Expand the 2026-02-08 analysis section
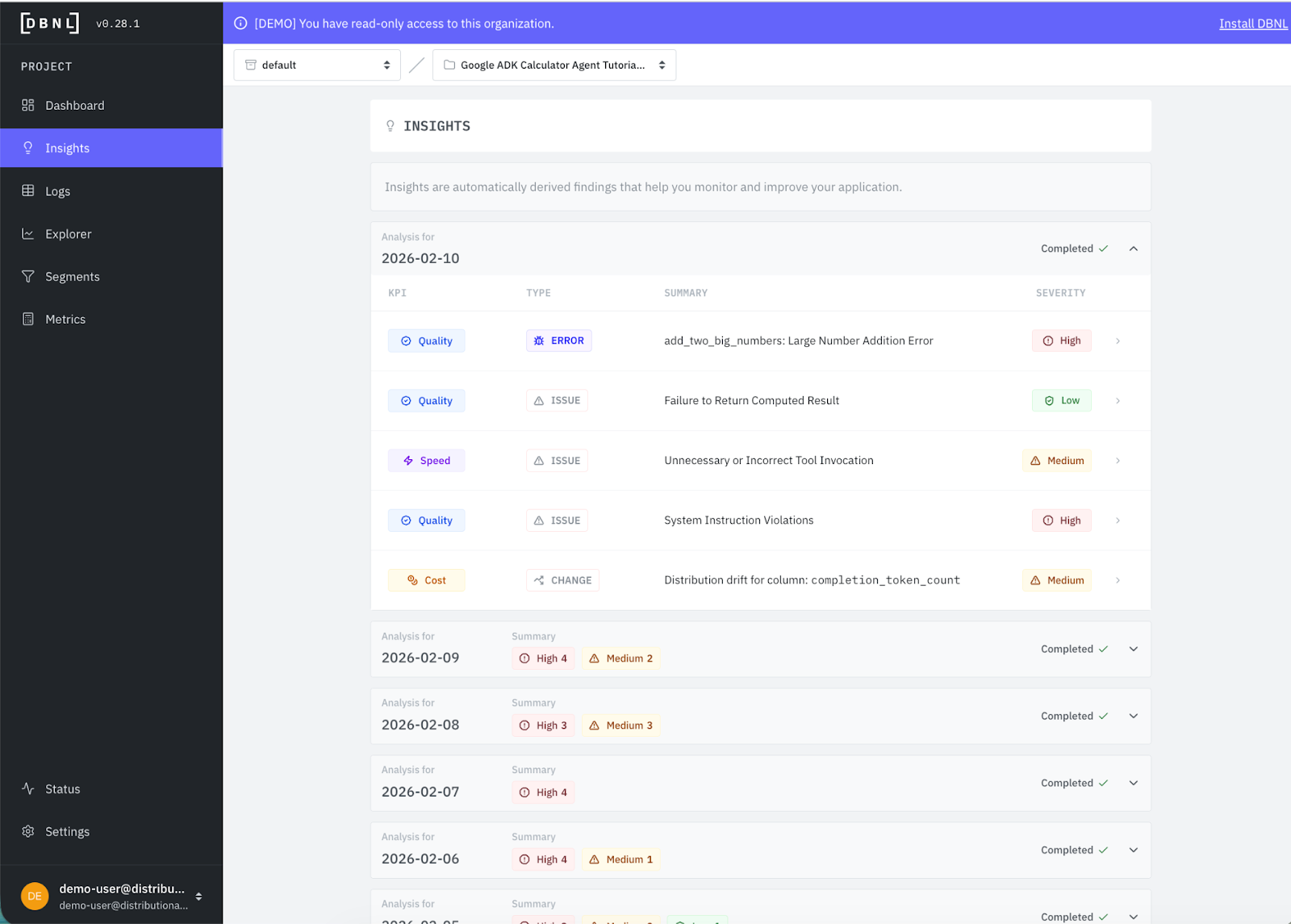Viewport: 1291px width, 924px height. click(x=1134, y=716)
